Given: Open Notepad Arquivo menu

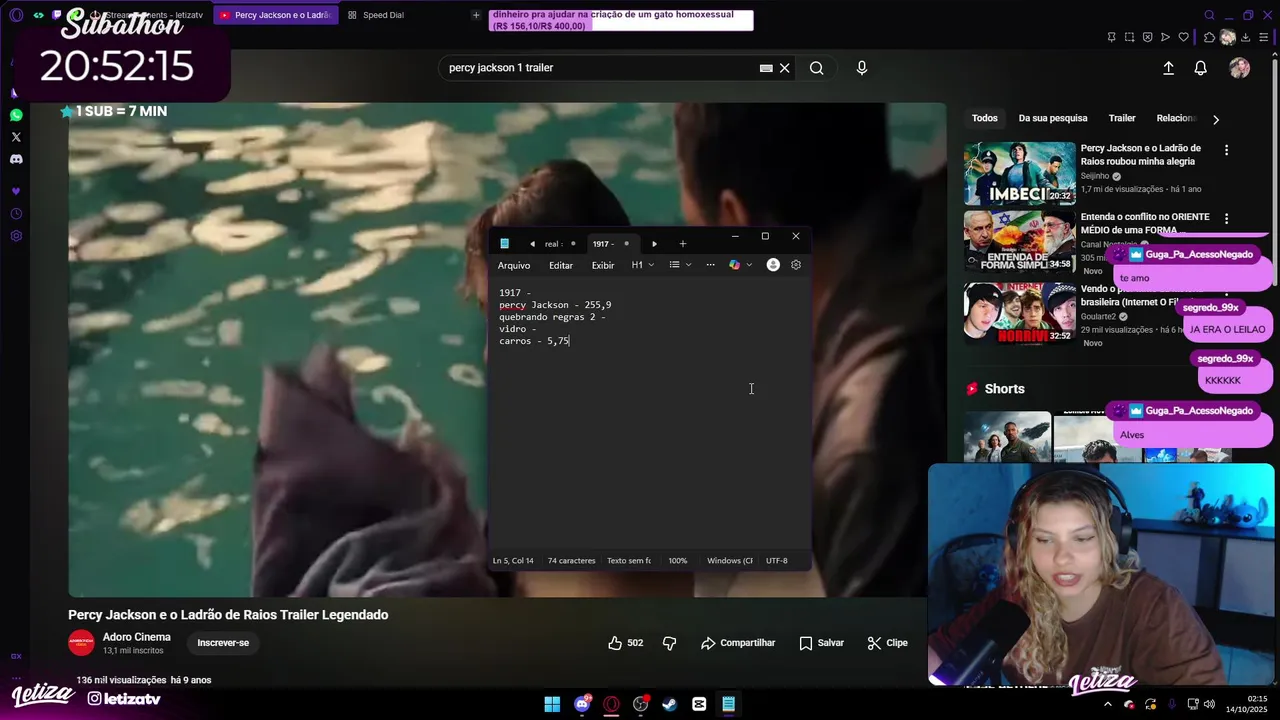Looking at the screenshot, I should 514,265.
